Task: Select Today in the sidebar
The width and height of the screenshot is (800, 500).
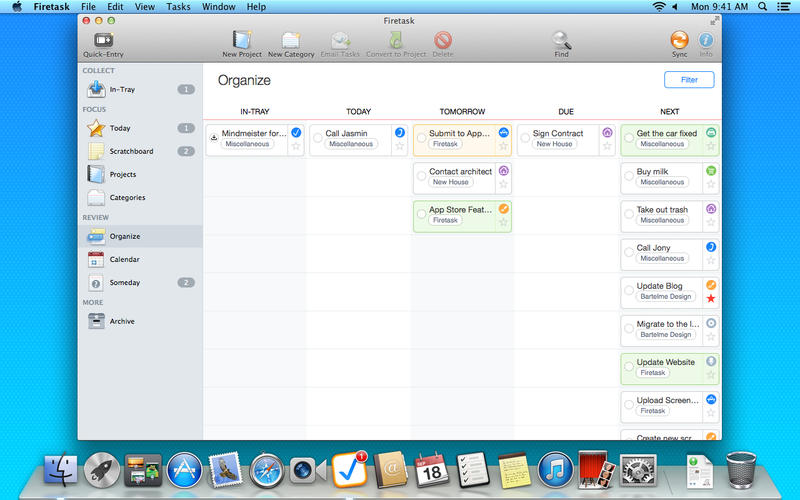Action: click(x=119, y=128)
